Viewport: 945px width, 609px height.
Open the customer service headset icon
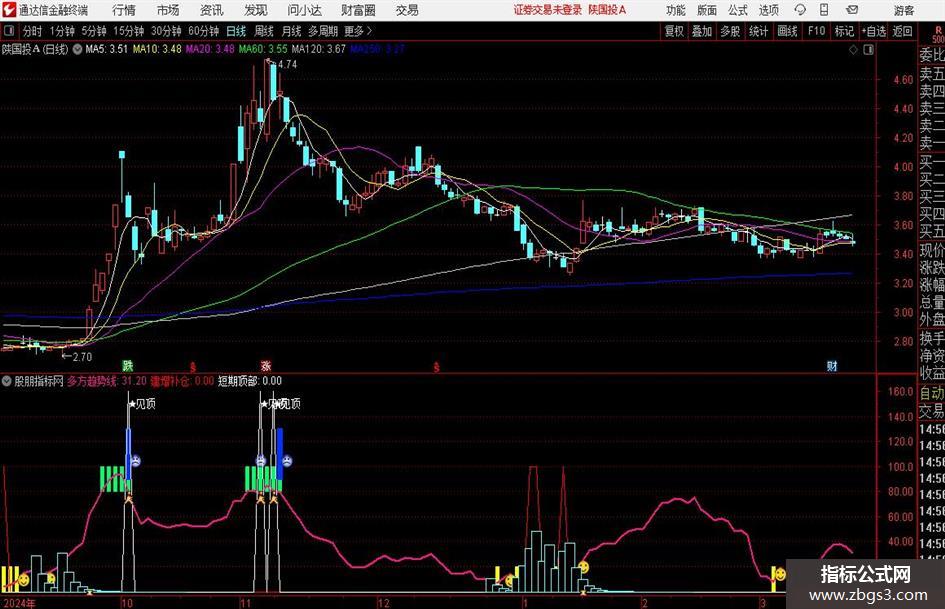(x=800, y=10)
